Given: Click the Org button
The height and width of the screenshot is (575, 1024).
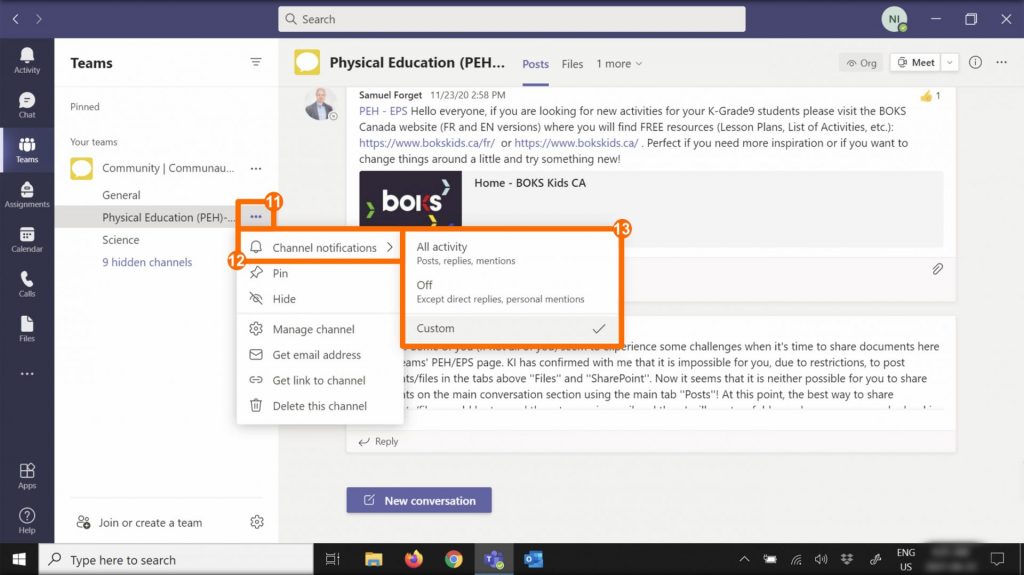Looking at the screenshot, I should (x=861, y=63).
